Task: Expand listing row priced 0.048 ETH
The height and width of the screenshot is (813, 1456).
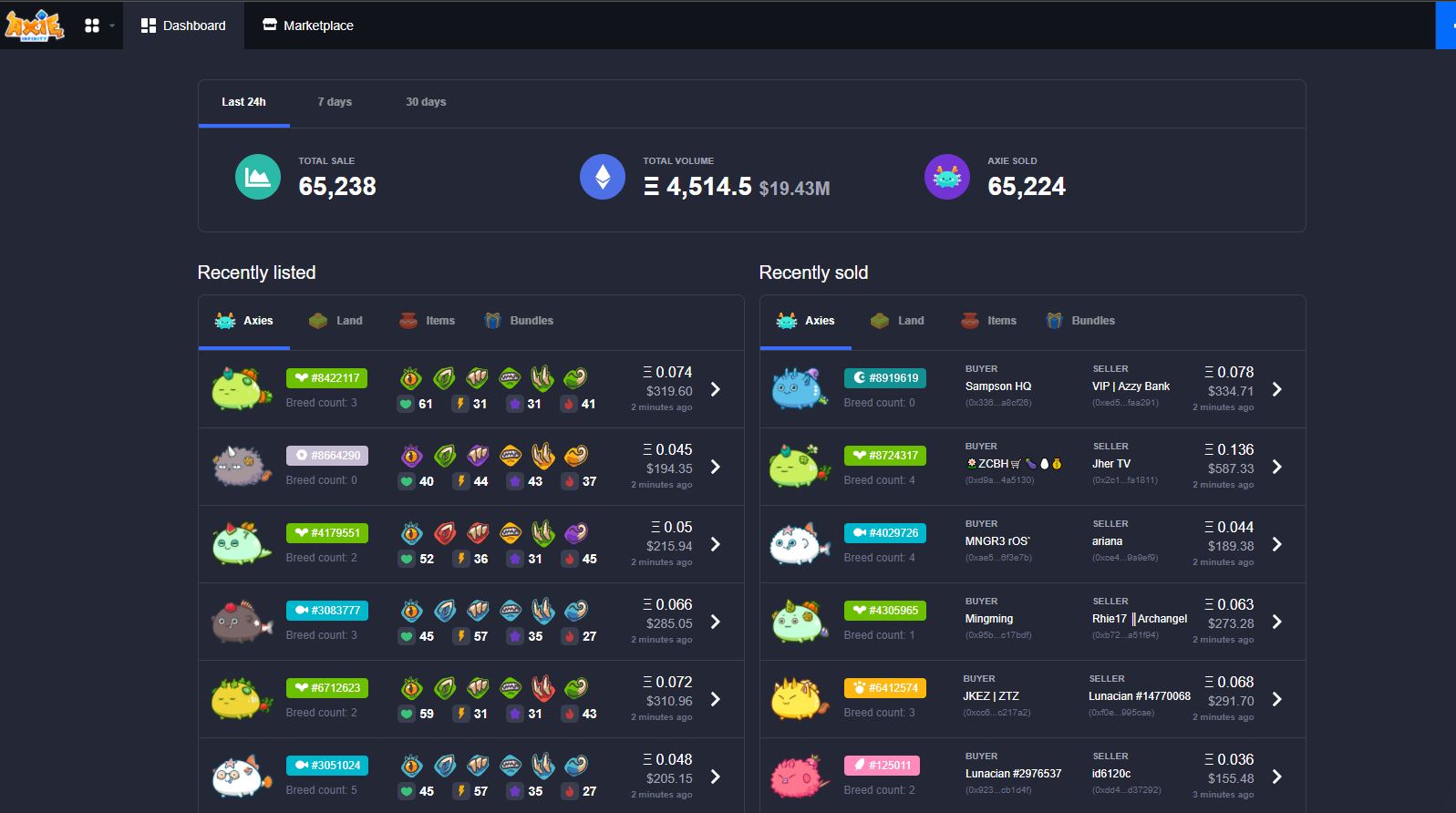Action: 716,777
